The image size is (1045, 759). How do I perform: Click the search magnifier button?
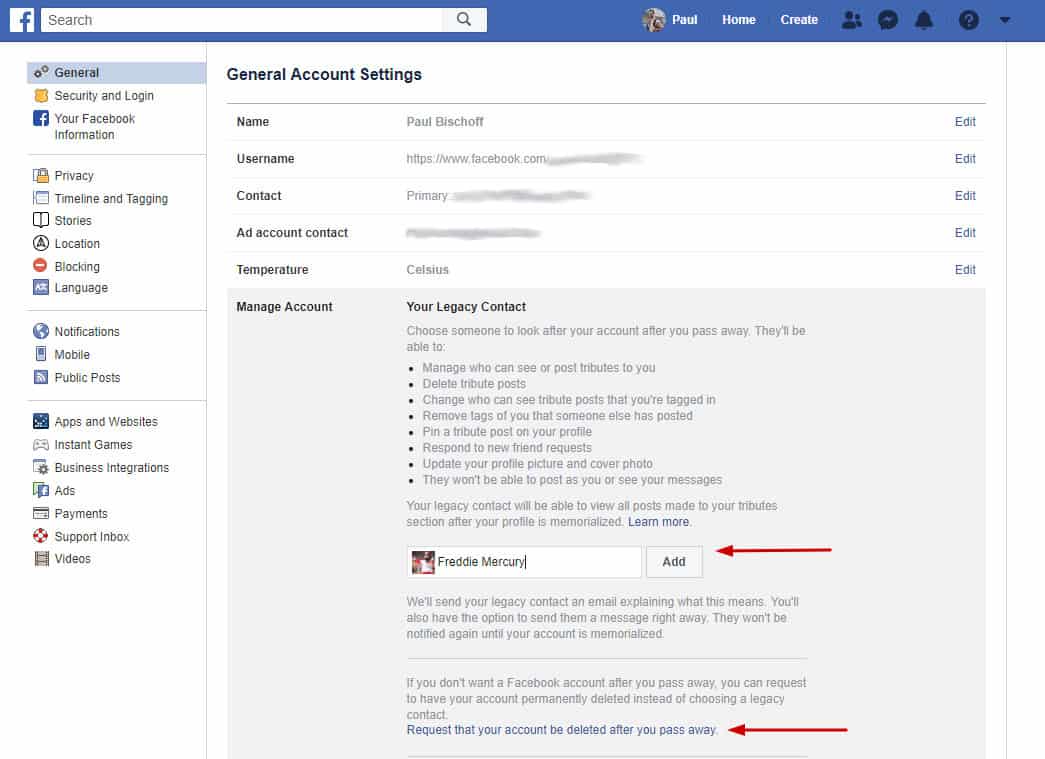click(464, 20)
